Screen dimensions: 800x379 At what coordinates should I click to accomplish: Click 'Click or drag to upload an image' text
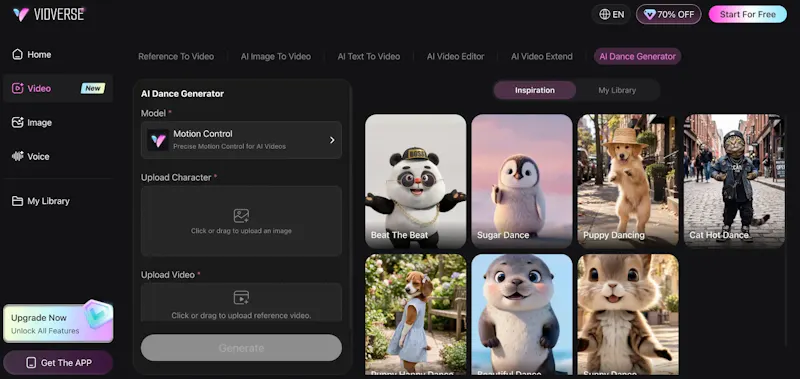point(241,231)
